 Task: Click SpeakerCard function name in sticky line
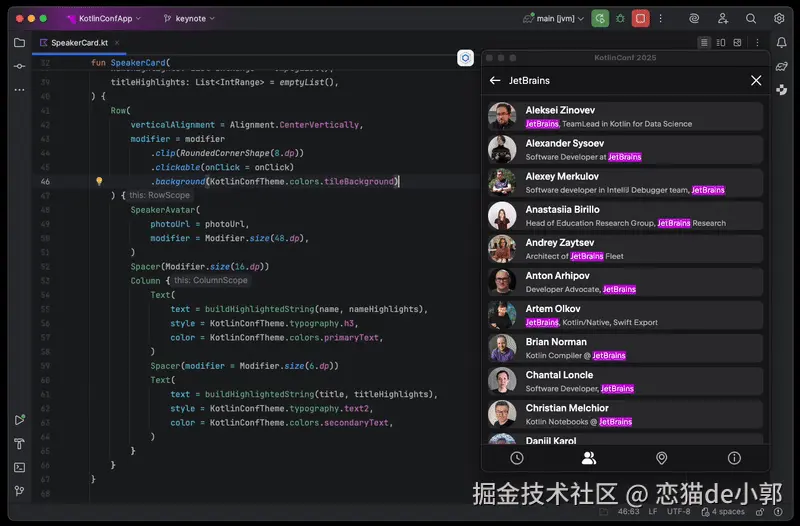138,63
